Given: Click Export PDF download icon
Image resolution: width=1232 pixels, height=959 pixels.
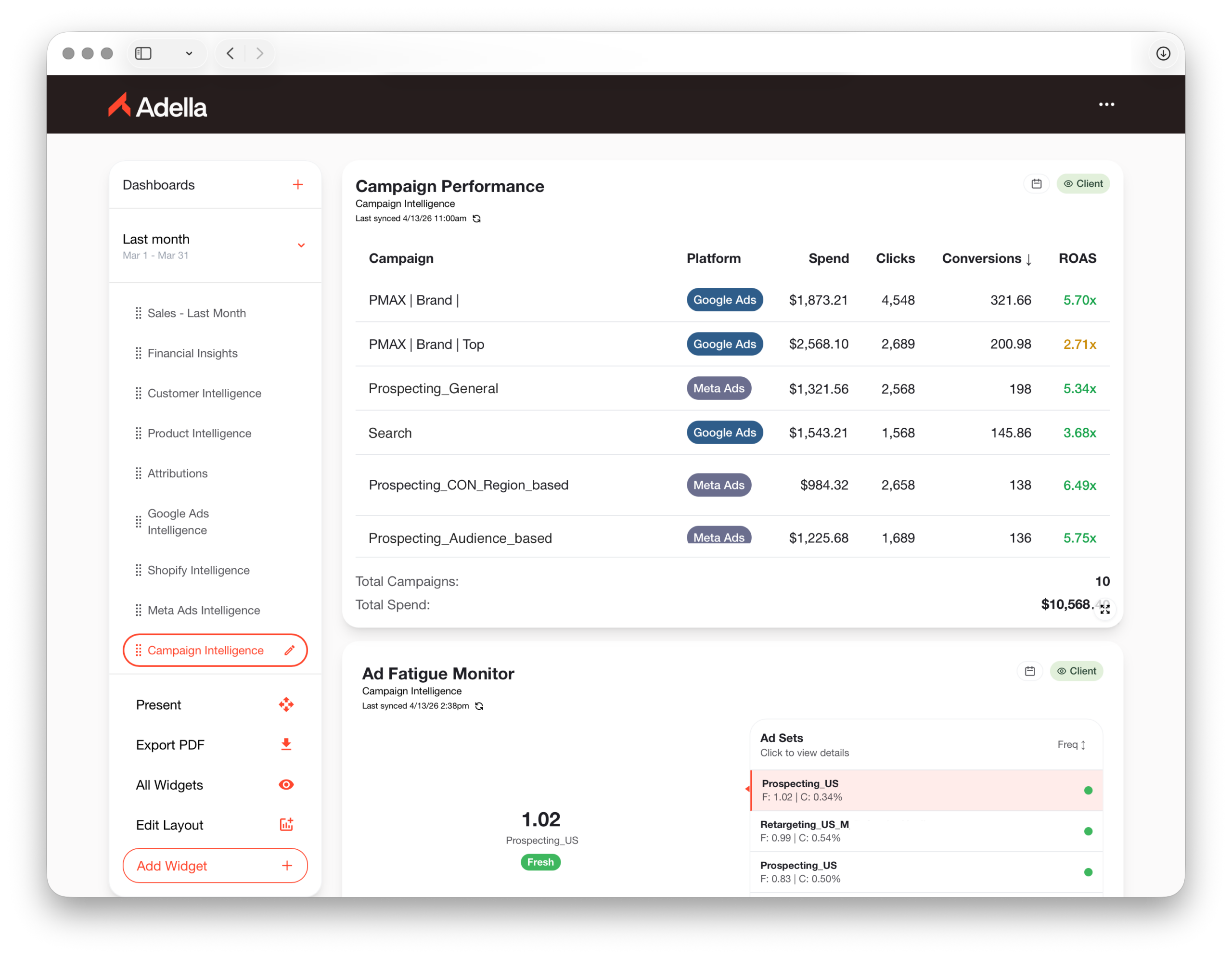Looking at the screenshot, I should tap(286, 745).
